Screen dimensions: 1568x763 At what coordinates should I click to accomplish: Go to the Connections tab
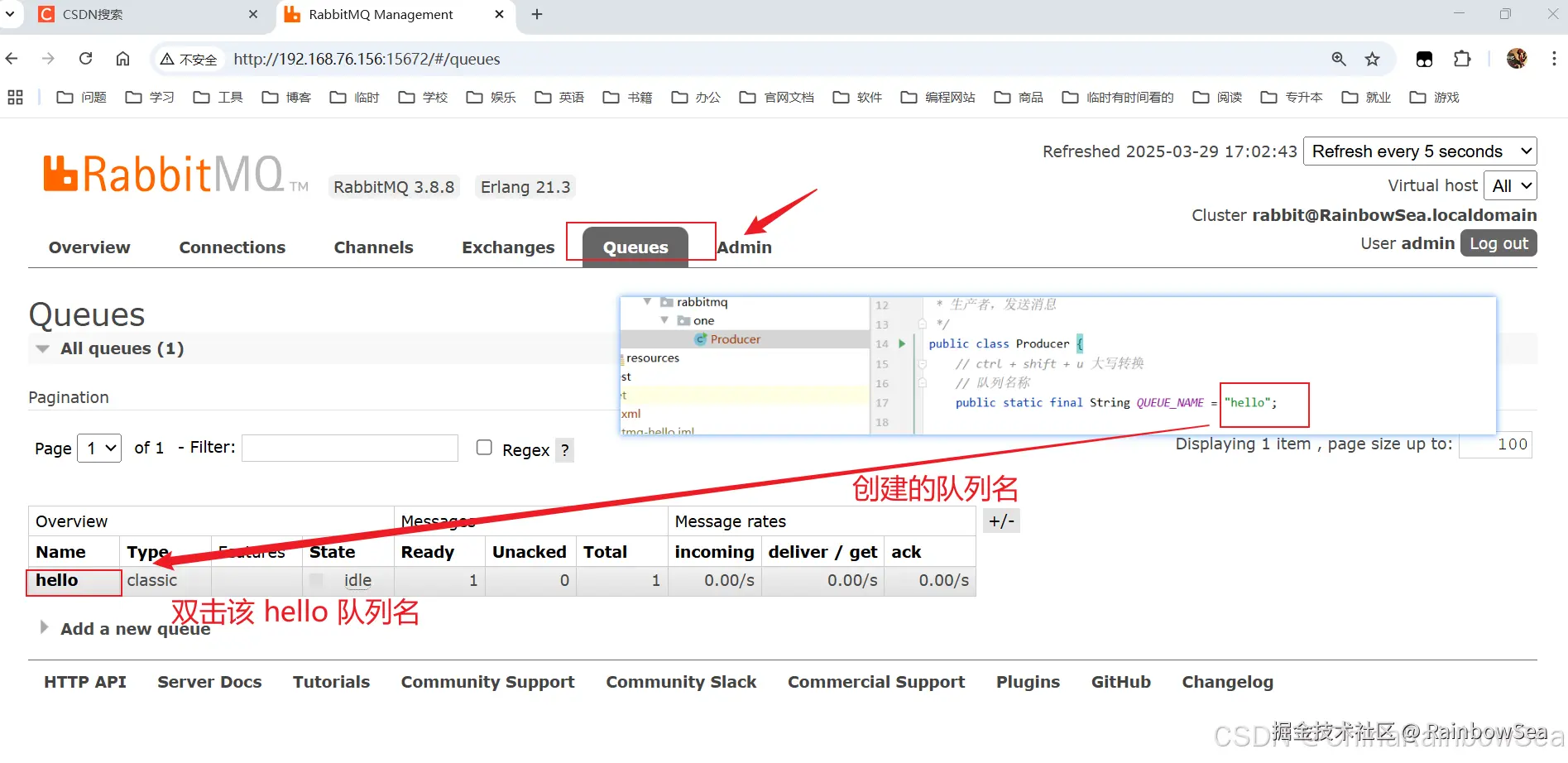(x=232, y=247)
